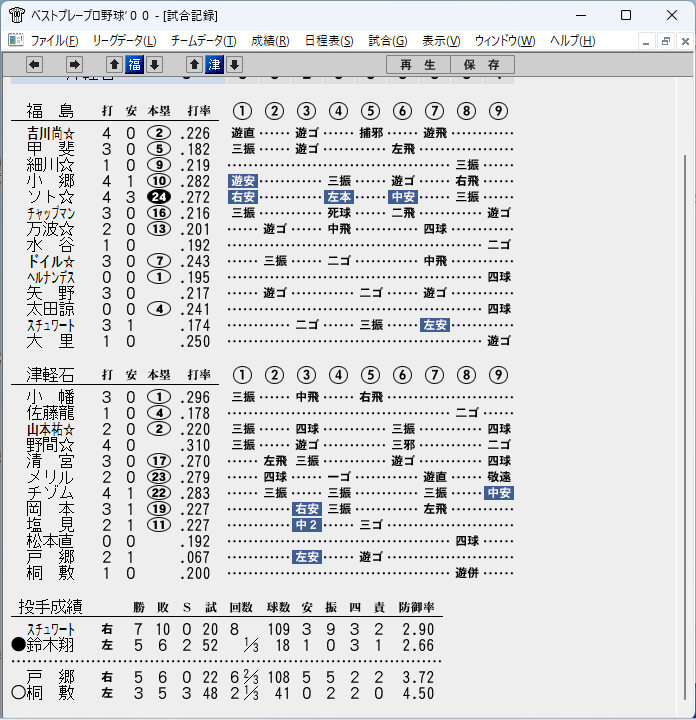Viewport: 696px width, 720px height.
Task: Open the リーグデータ(L) menu
Action: pyautogui.click(x=124, y=41)
